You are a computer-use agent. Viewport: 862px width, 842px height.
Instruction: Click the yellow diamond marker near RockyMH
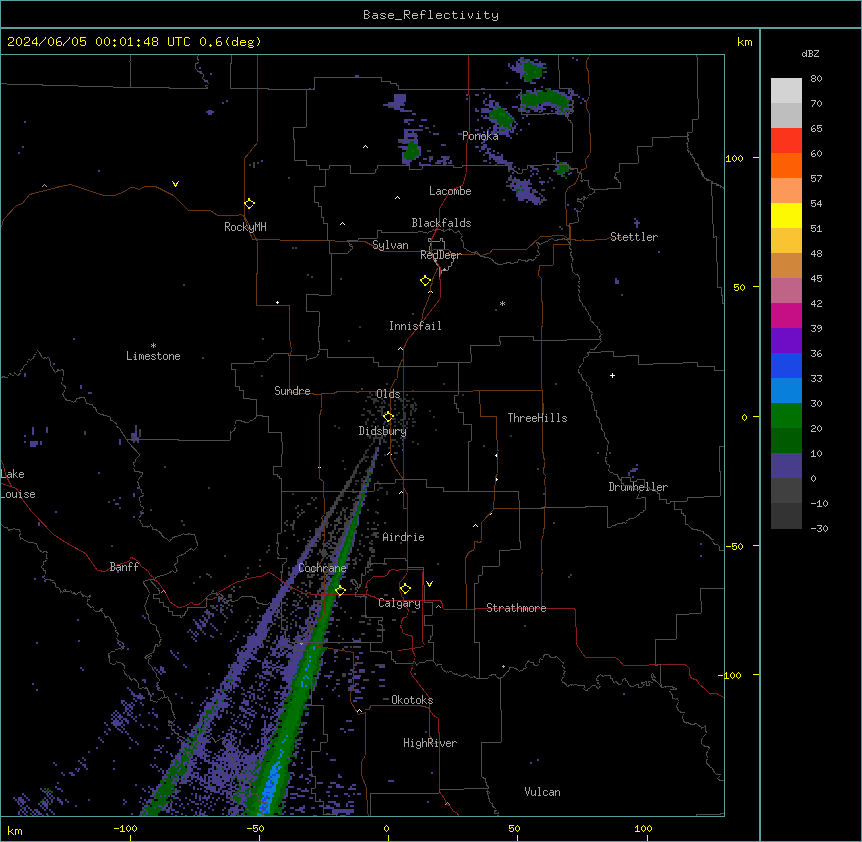(x=250, y=204)
